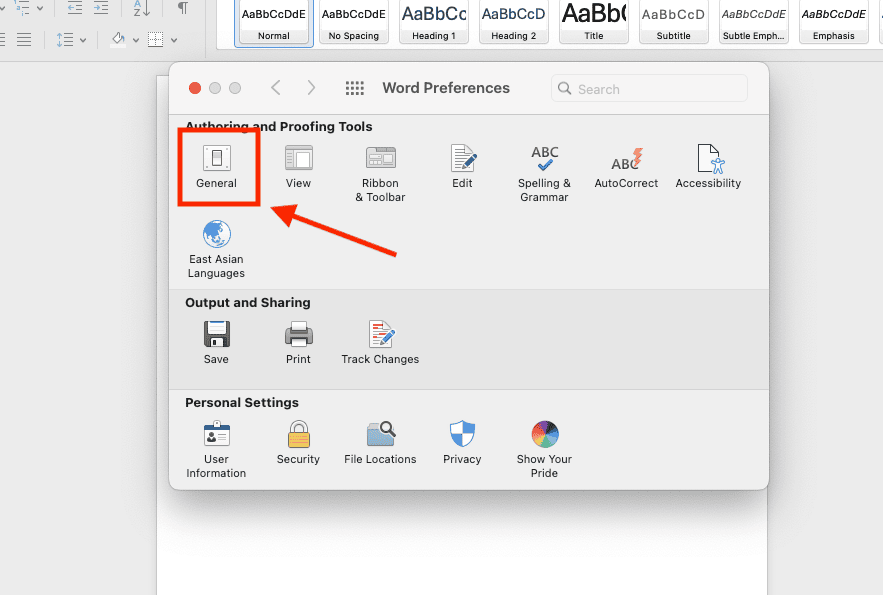The image size is (883, 595).
Task: Click the Line Spacing icon
Action: click(x=65, y=40)
